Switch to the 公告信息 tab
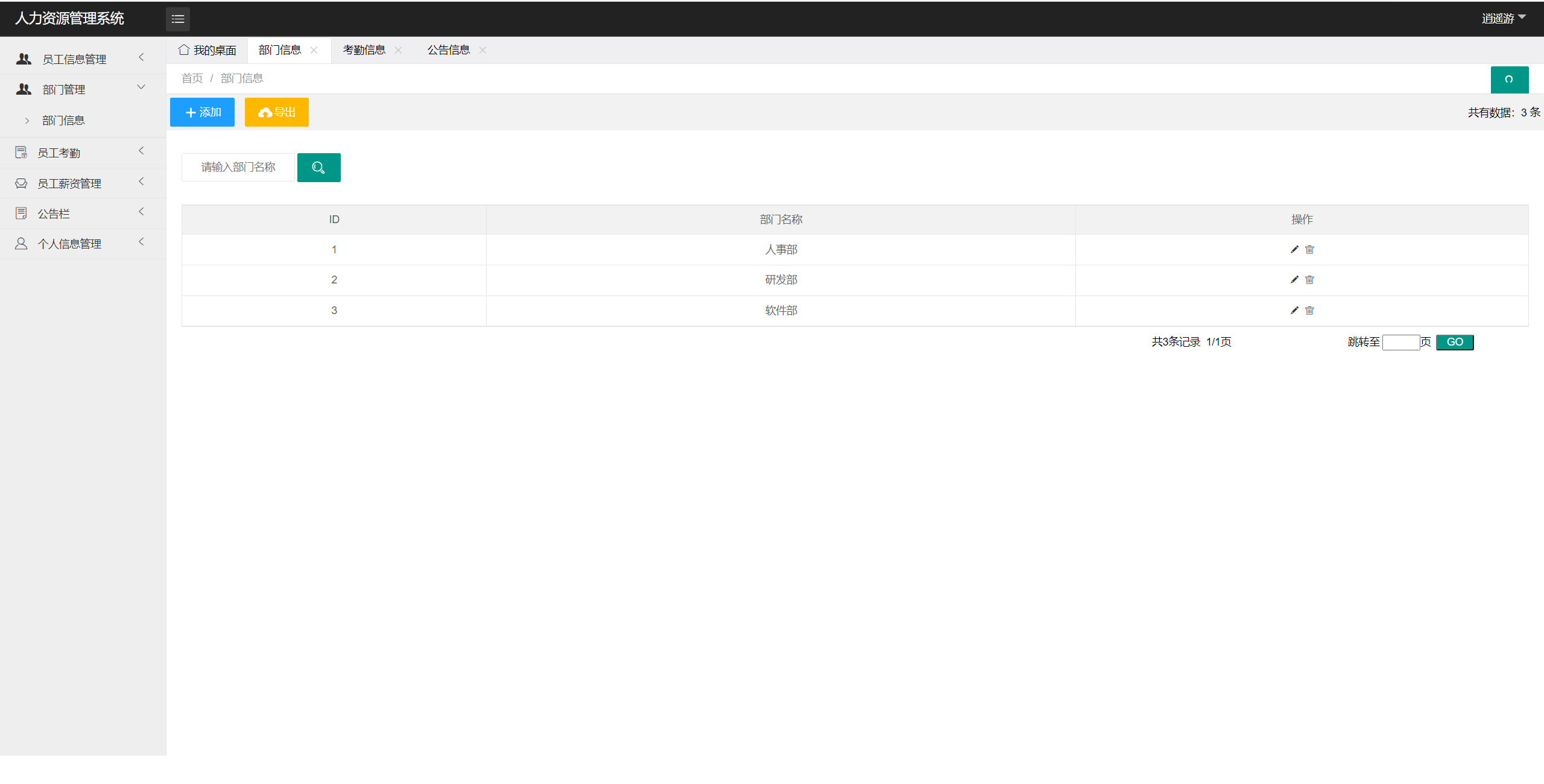1544x784 pixels. tap(448, 50)
